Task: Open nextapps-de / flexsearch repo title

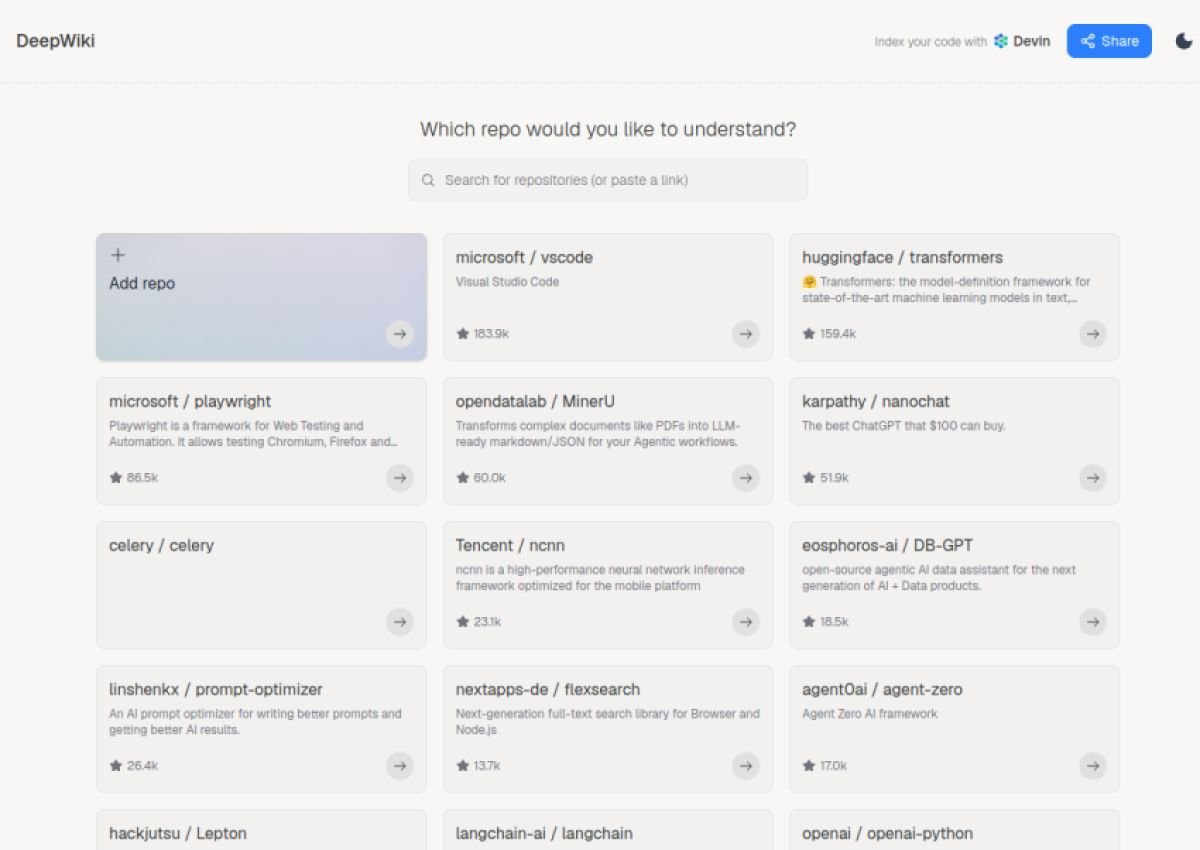Action: click(x=548, y=689)
